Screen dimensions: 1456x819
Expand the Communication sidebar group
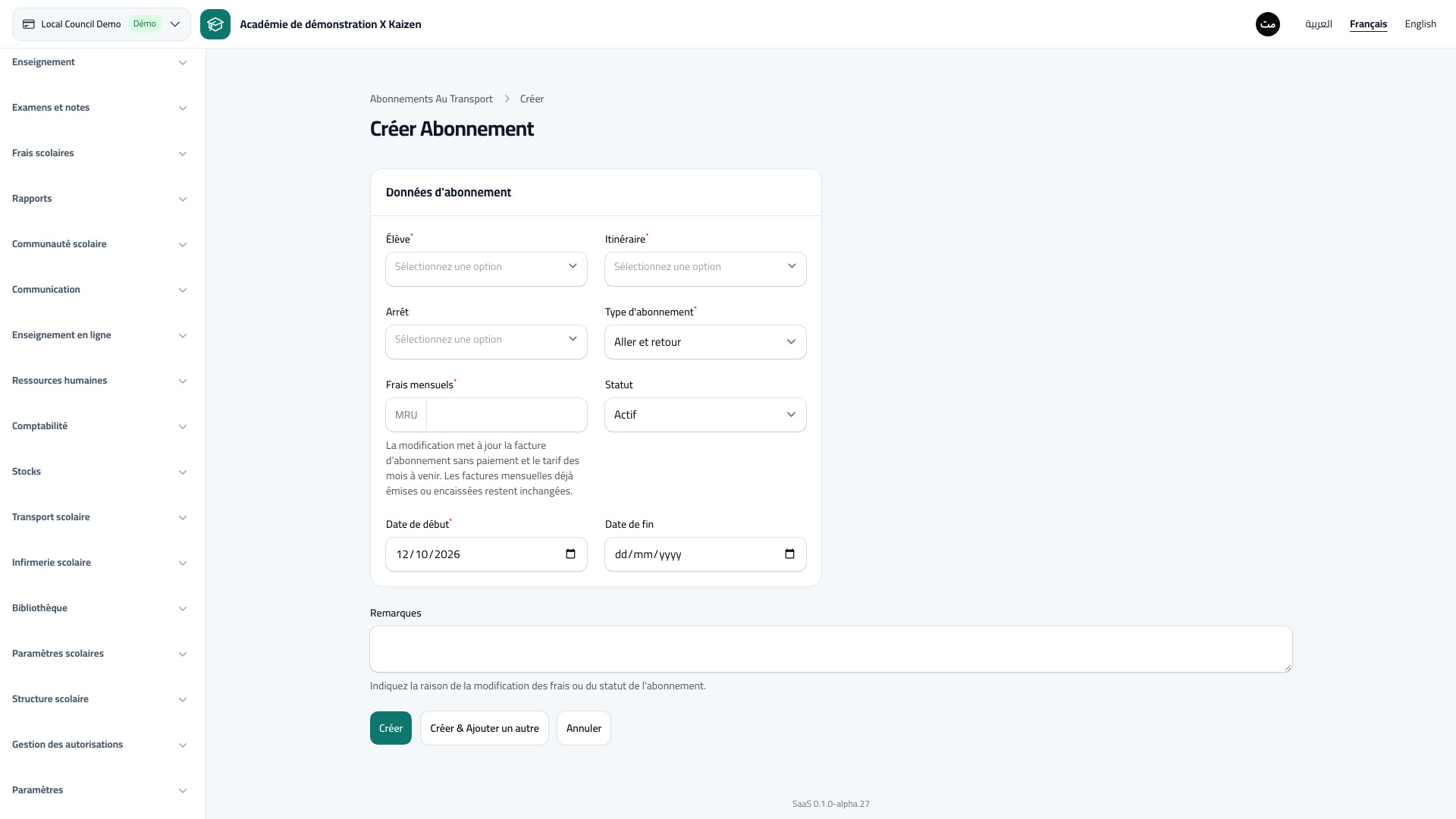tap(99, 290)
